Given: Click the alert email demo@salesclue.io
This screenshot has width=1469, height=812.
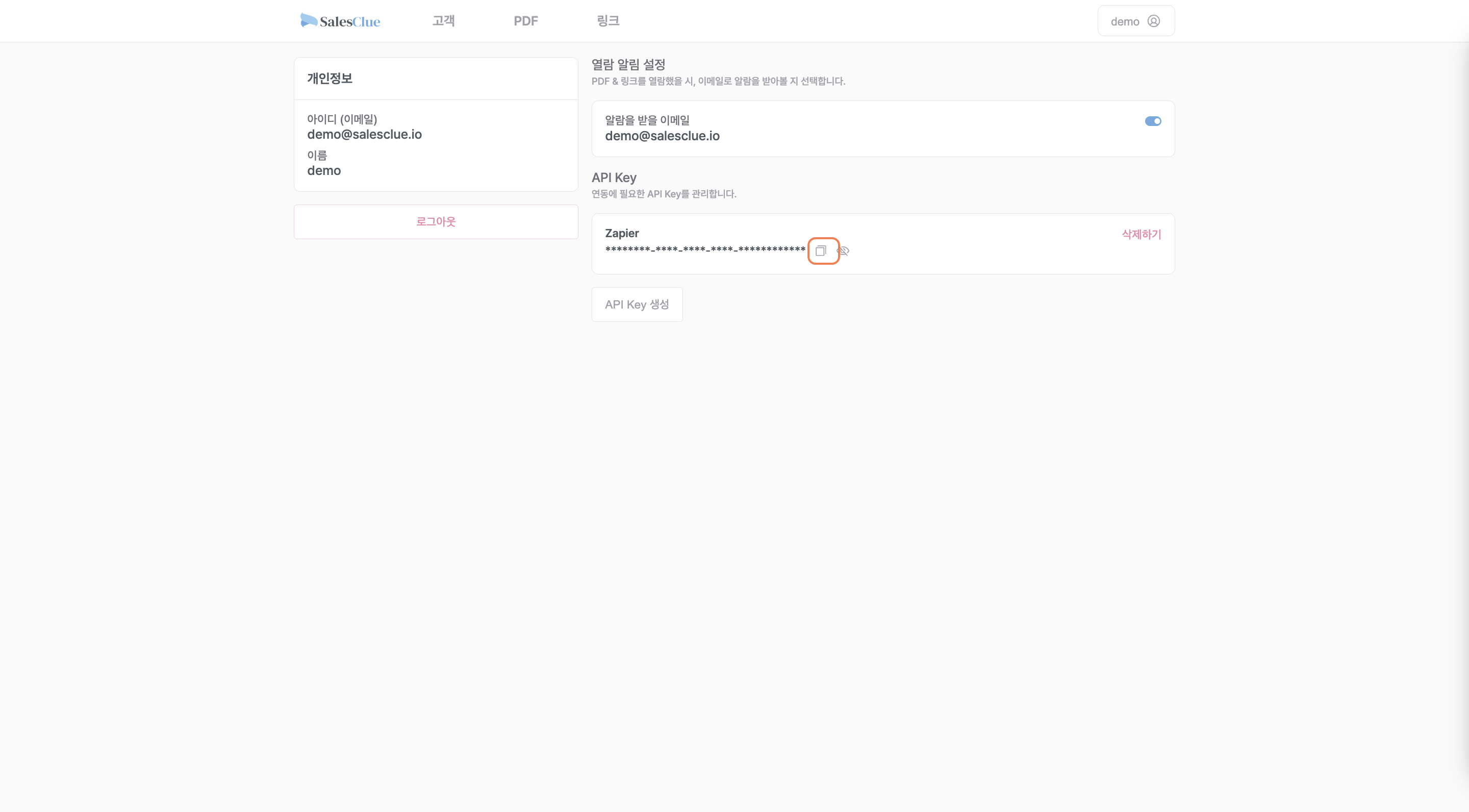Looking at the screenshot, I should click(x=662, y=136).
